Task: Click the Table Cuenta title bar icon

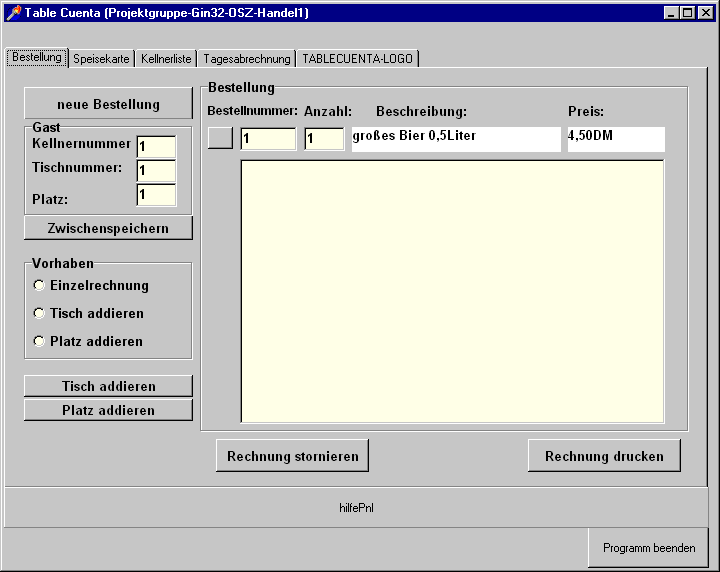Action: tap(12, 13)
